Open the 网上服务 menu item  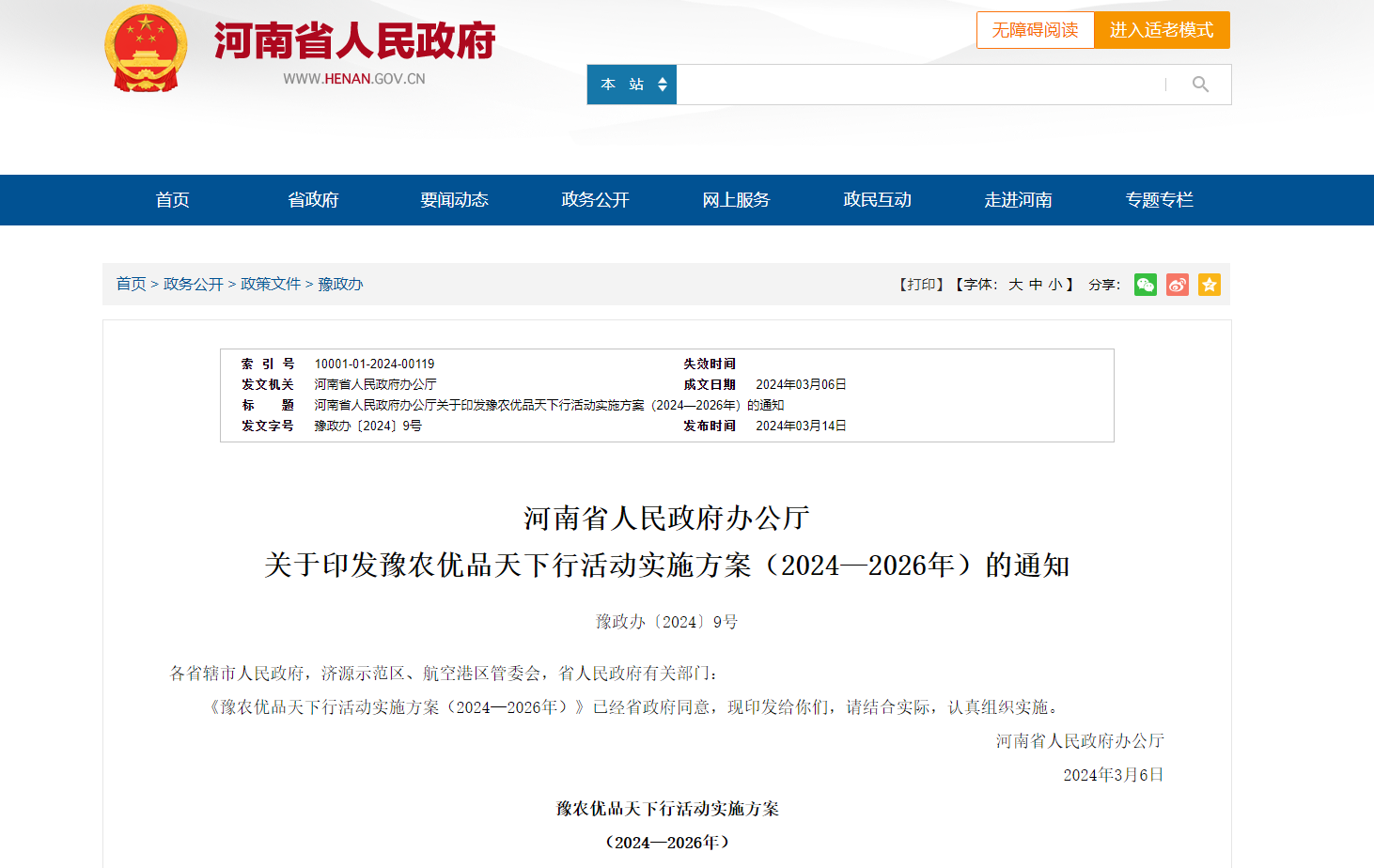736,199
